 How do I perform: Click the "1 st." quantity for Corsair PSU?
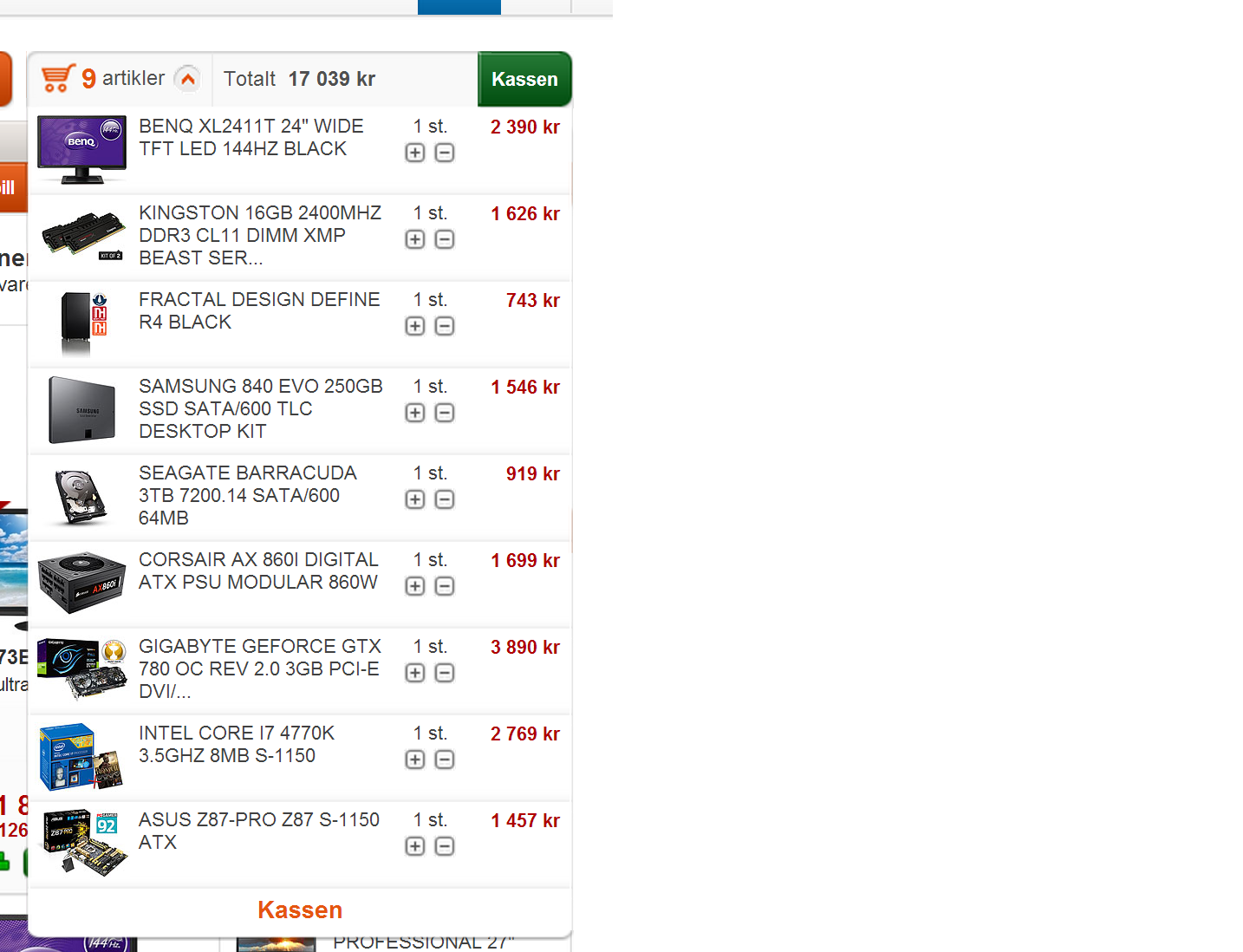click(x=431, y=560)
